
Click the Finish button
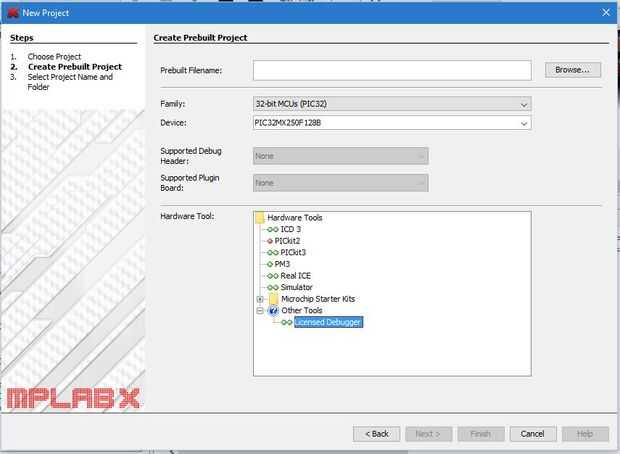(481, 434)
